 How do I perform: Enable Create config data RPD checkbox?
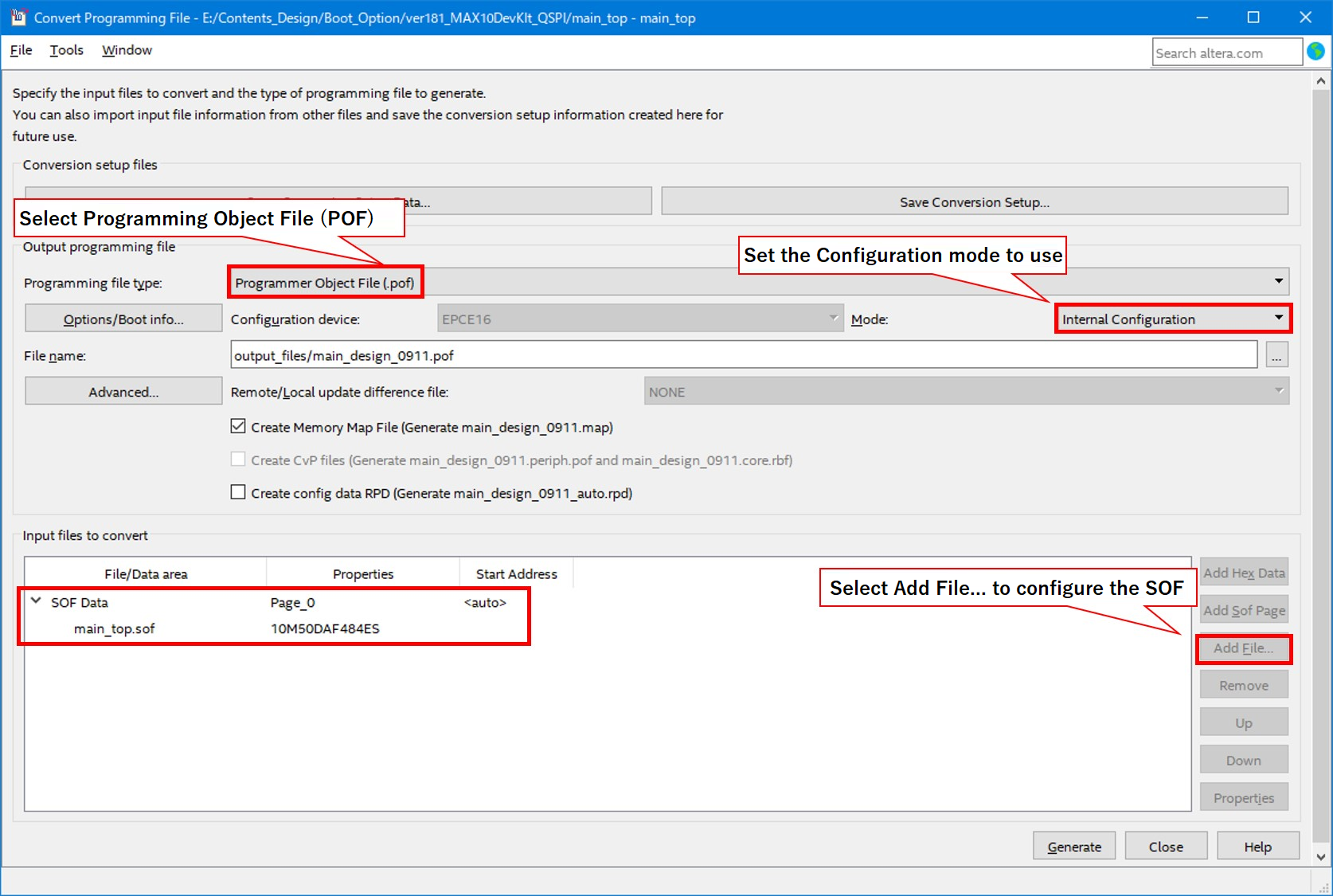pos(238,493)
